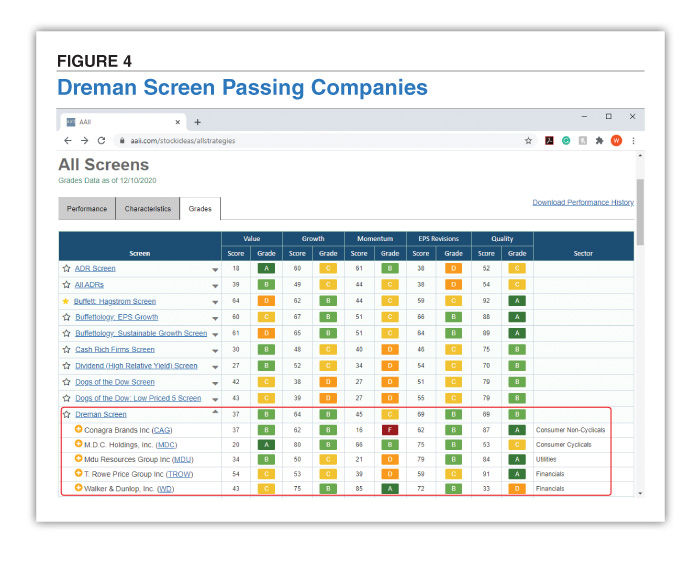Image resolution: width=700 pixels, height=563 pixels.
Task: Switch to the Characteristics tab
Action: 148,209
